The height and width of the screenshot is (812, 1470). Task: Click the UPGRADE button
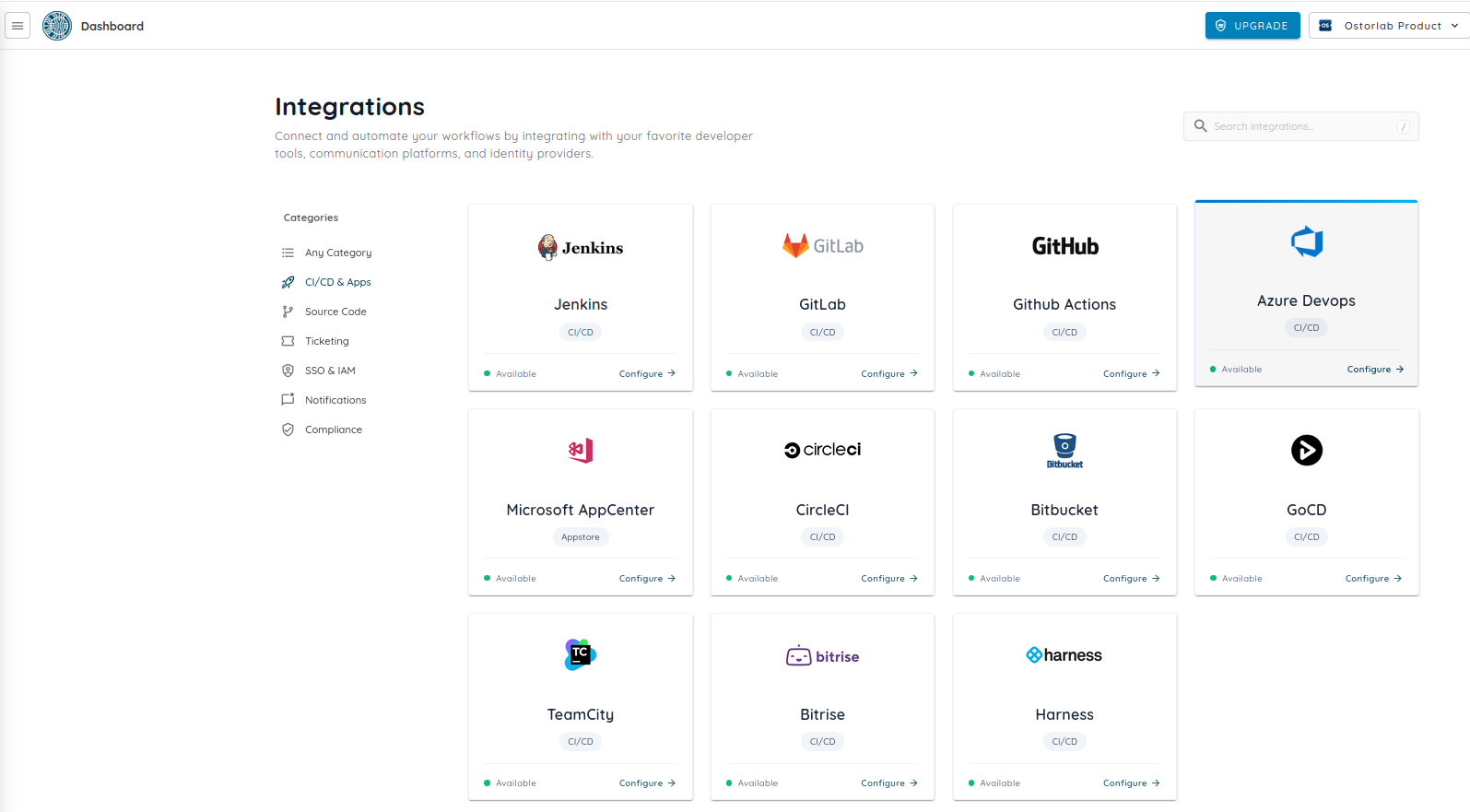click(x=1252, y=26)
